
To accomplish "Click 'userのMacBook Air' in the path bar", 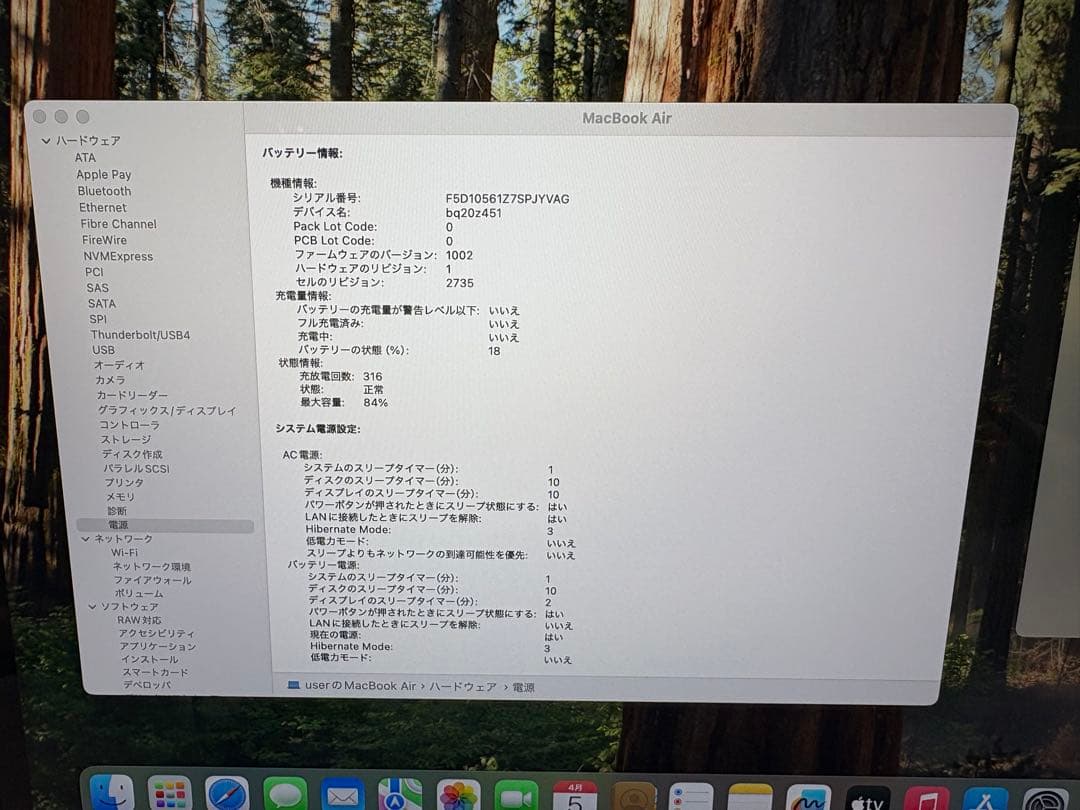I will point(360,686).
